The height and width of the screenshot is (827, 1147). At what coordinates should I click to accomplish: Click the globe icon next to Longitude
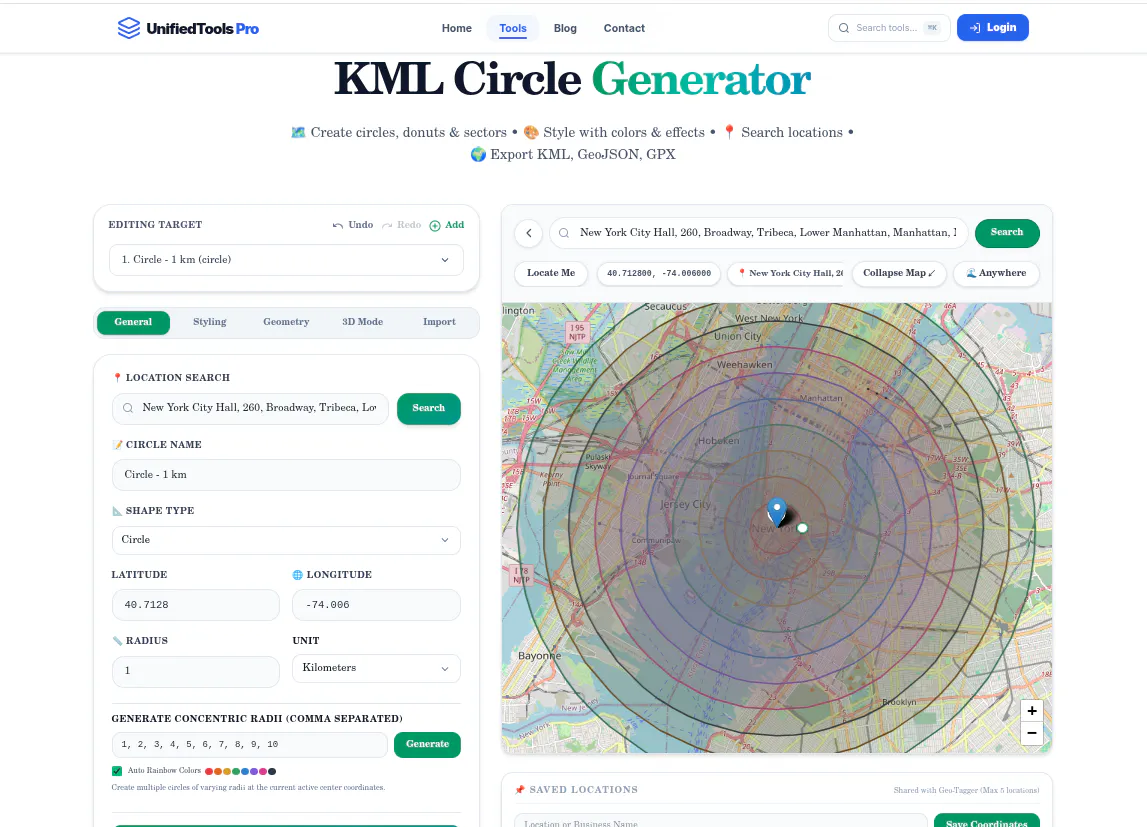tap(297, 575)
